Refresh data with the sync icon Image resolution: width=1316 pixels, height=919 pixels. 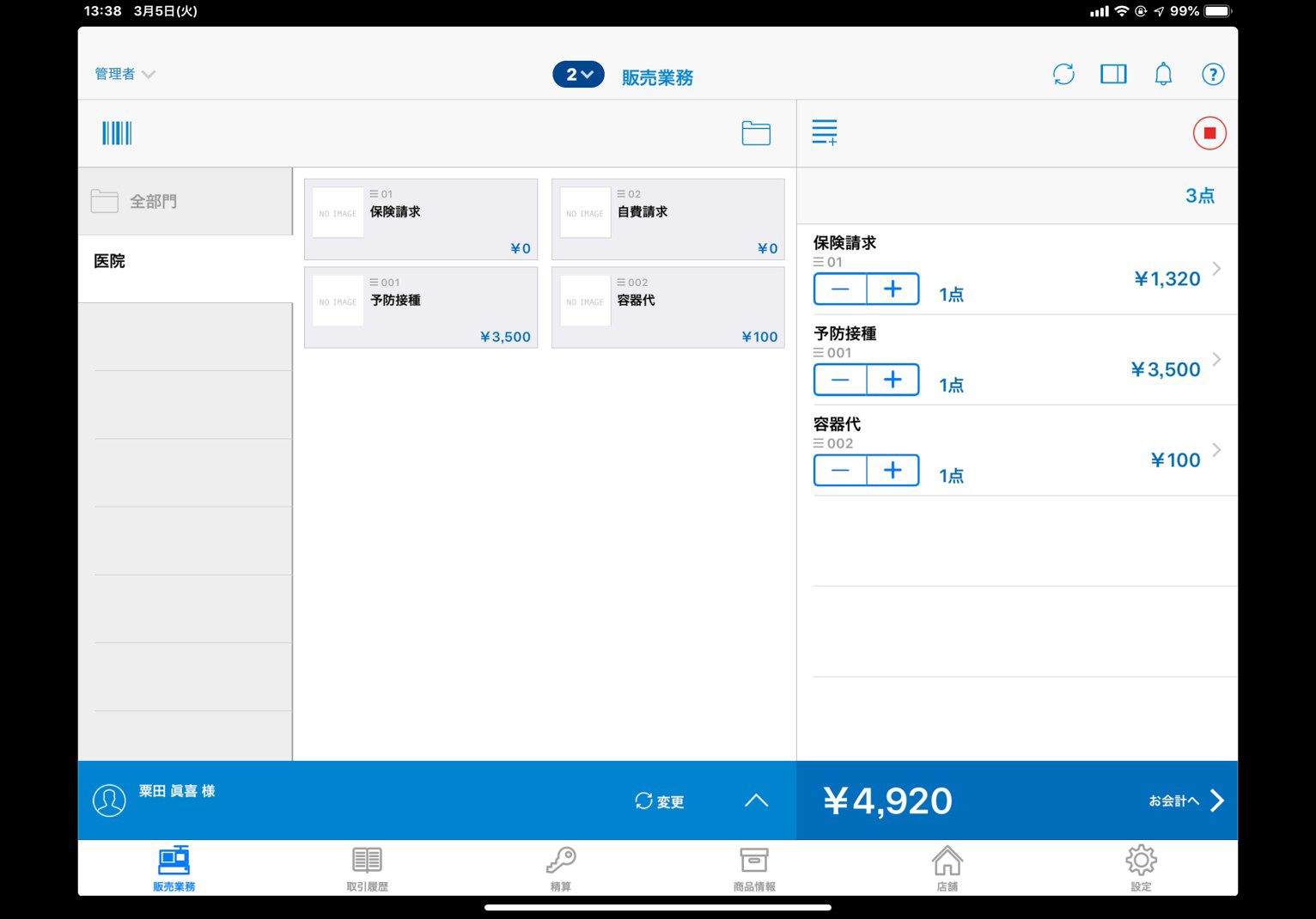click(x=1063, y=75)
